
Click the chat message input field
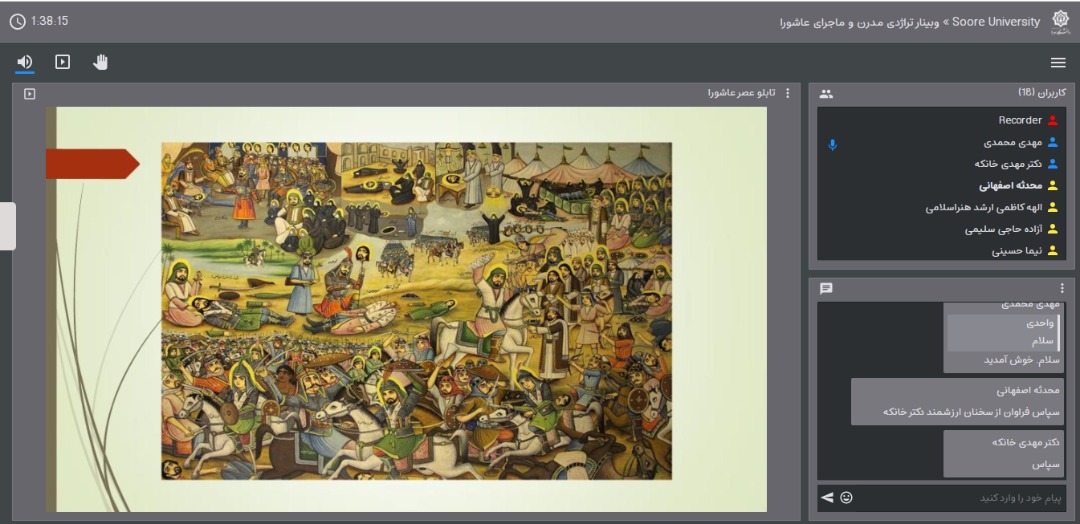(961, 498)
